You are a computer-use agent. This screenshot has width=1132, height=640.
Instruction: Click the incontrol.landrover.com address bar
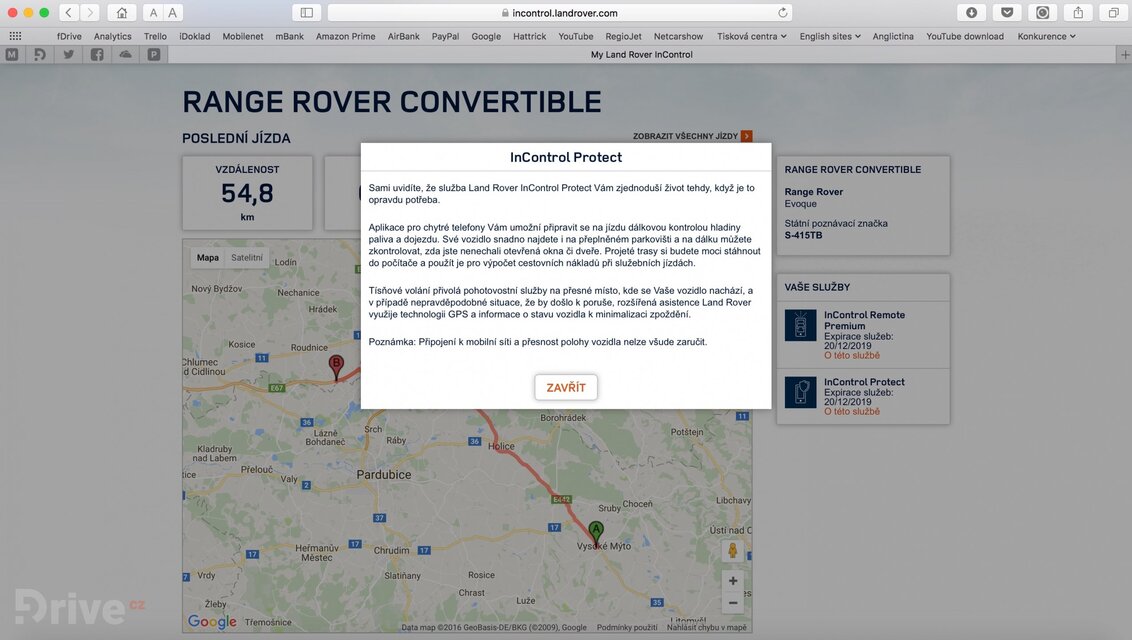[x=559, y=13]
